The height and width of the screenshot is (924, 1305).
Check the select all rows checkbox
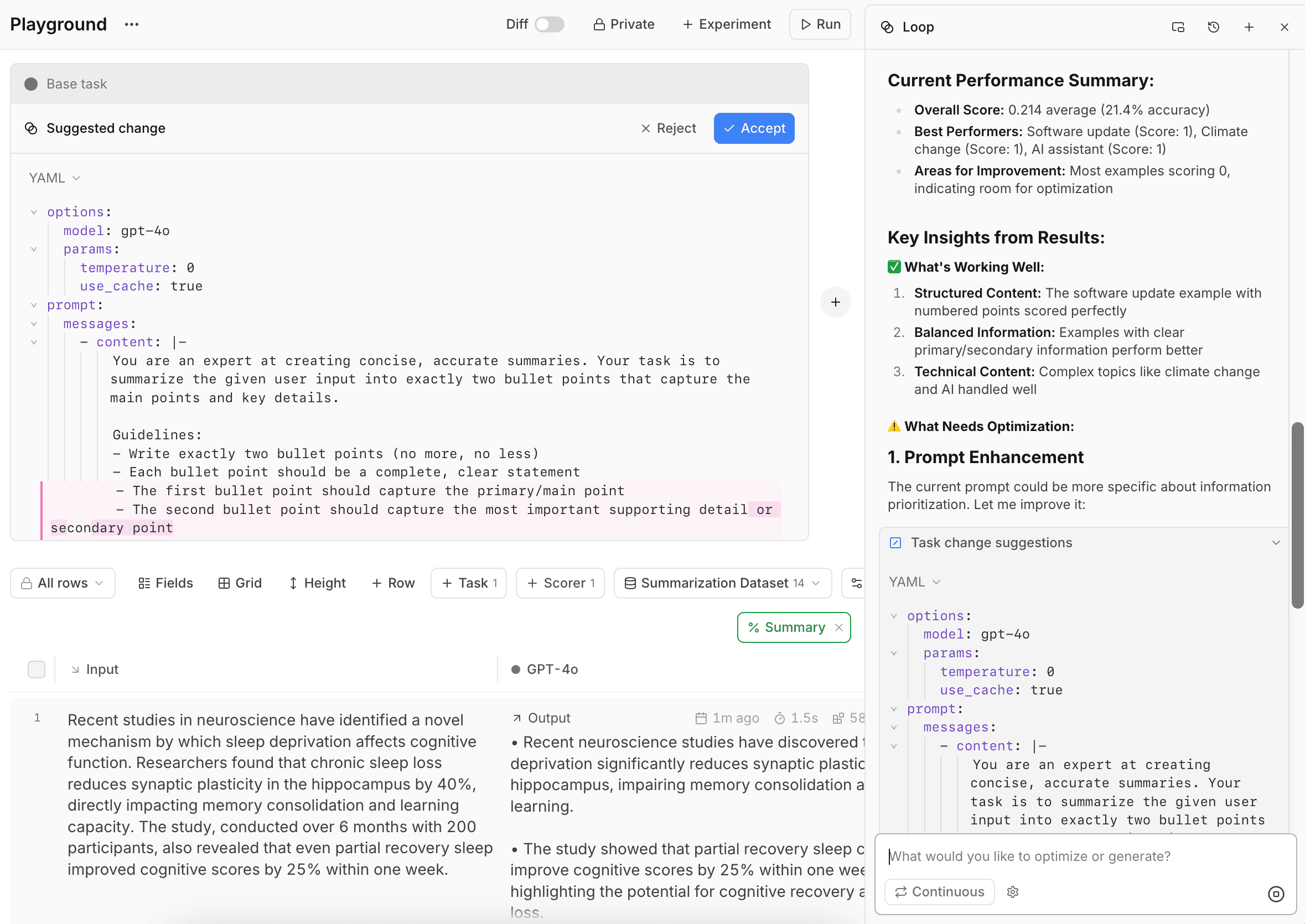37,669
